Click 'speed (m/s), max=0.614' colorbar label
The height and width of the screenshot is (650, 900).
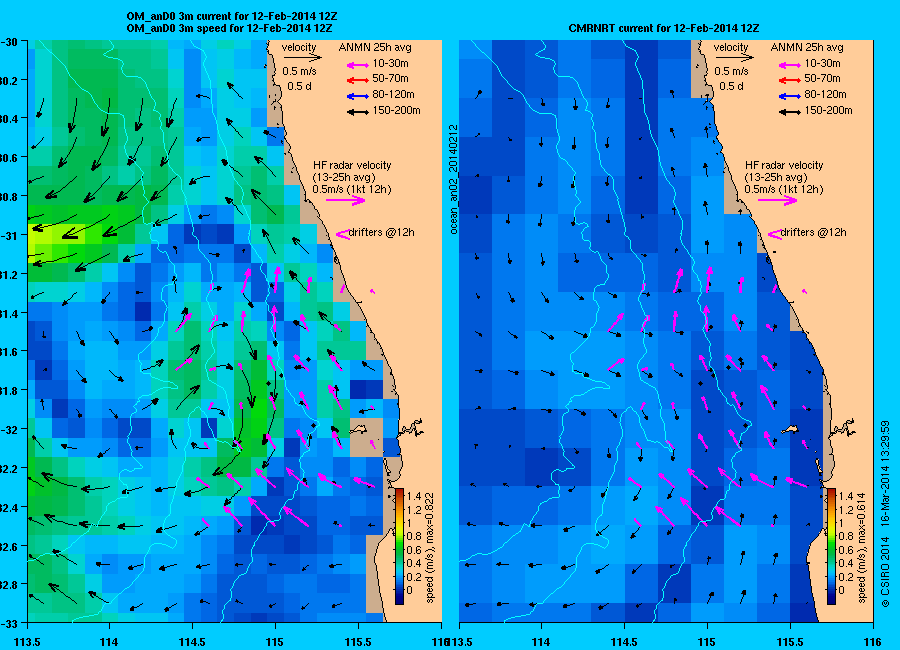point(862,548)
